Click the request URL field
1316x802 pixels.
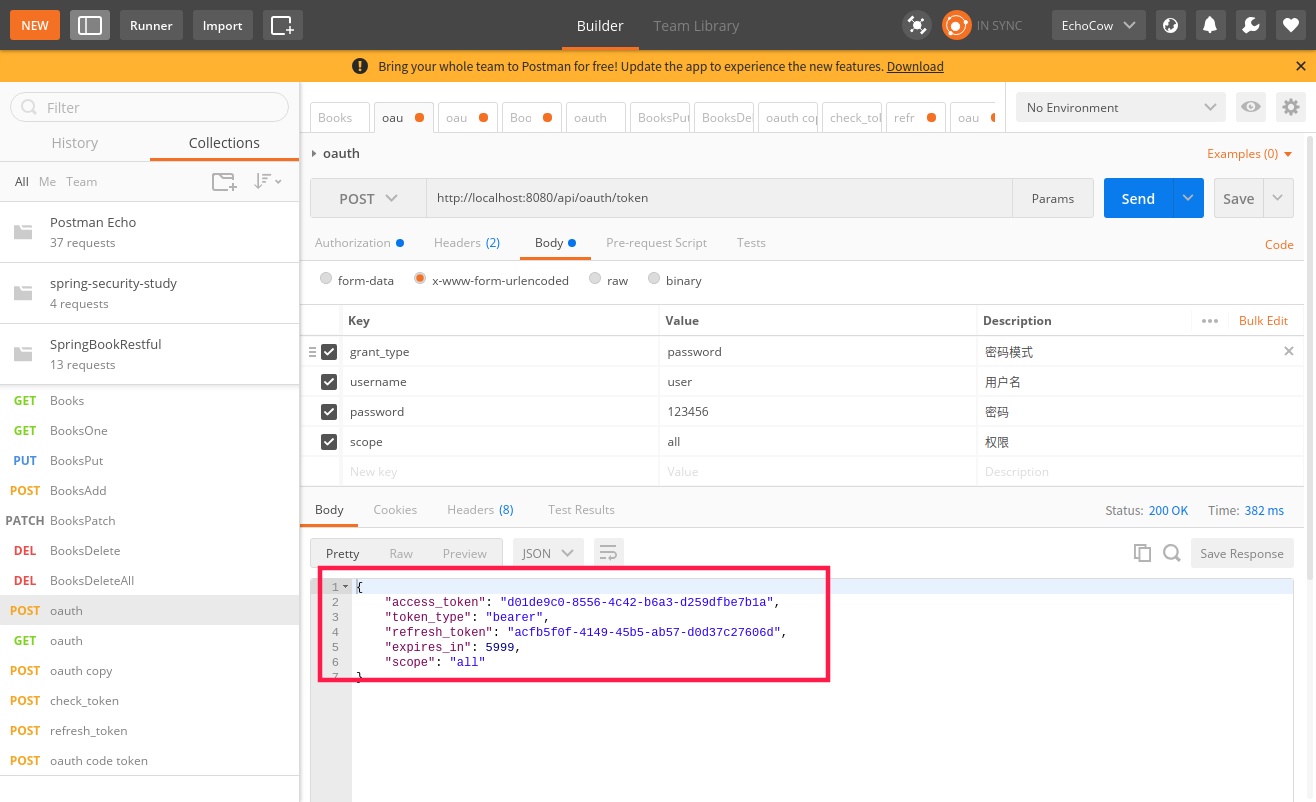pos(719,198)
